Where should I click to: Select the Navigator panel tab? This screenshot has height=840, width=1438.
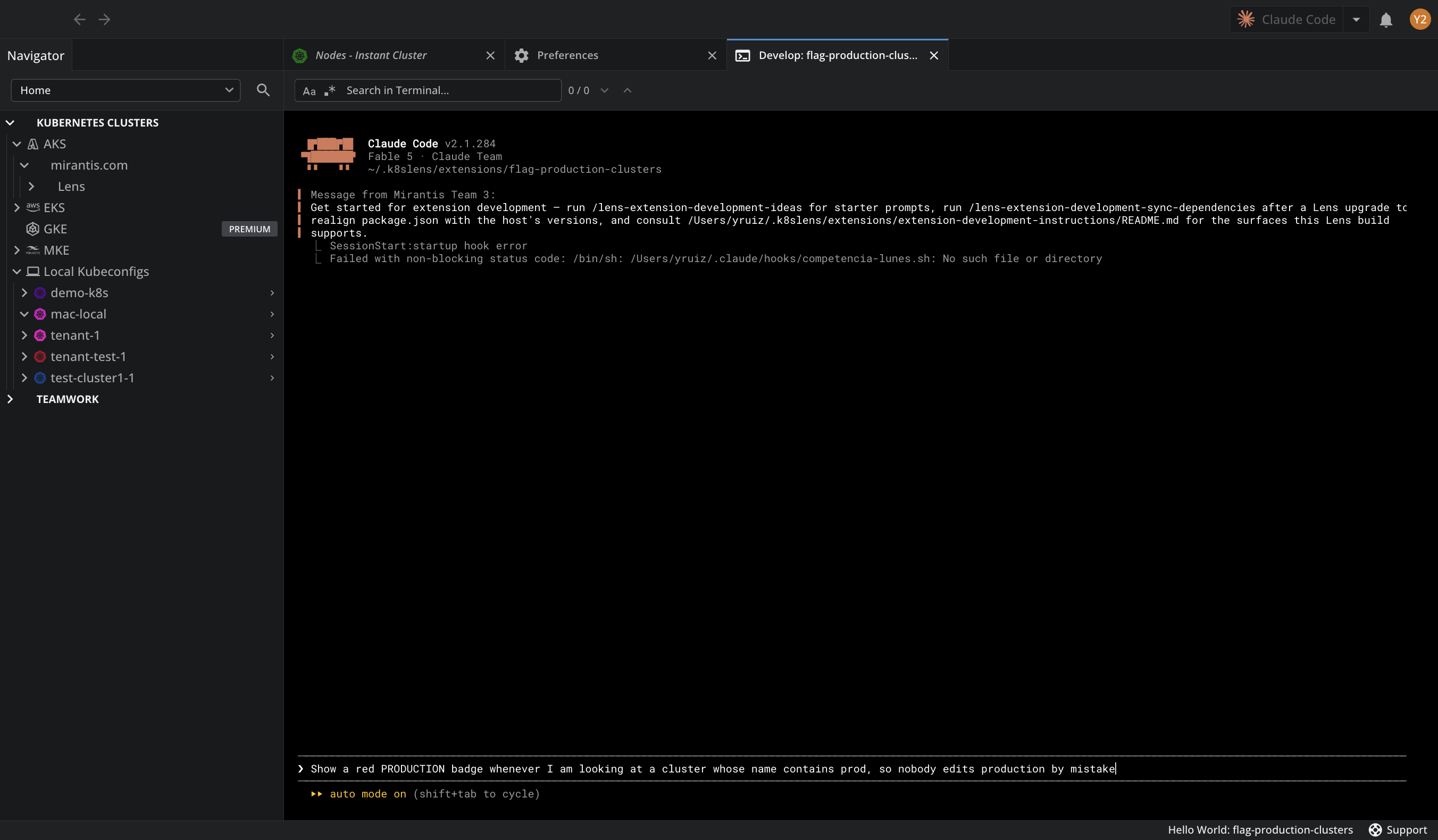click(36, 55)
